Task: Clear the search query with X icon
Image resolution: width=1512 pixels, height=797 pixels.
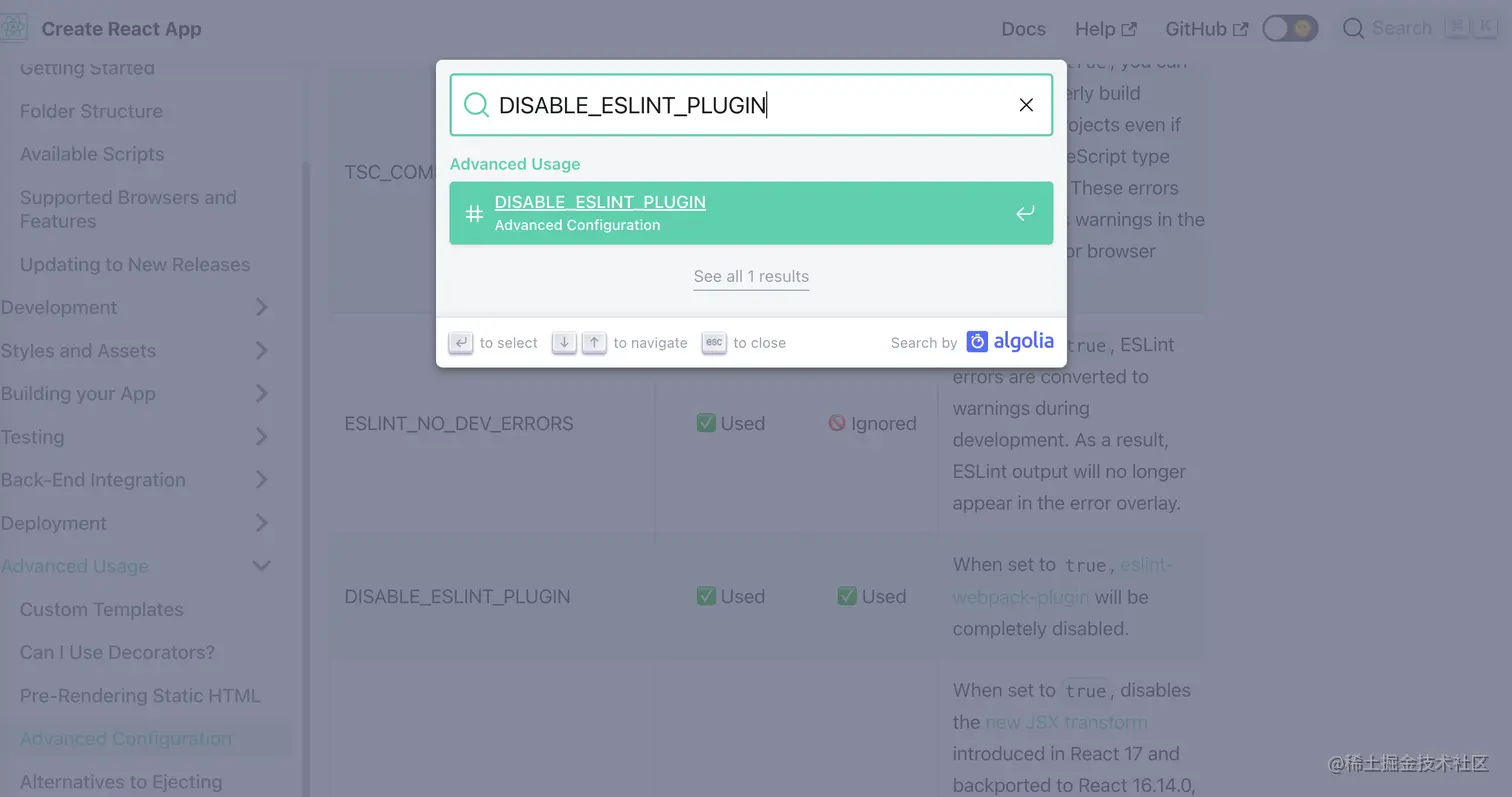Action: (1026, 105)
